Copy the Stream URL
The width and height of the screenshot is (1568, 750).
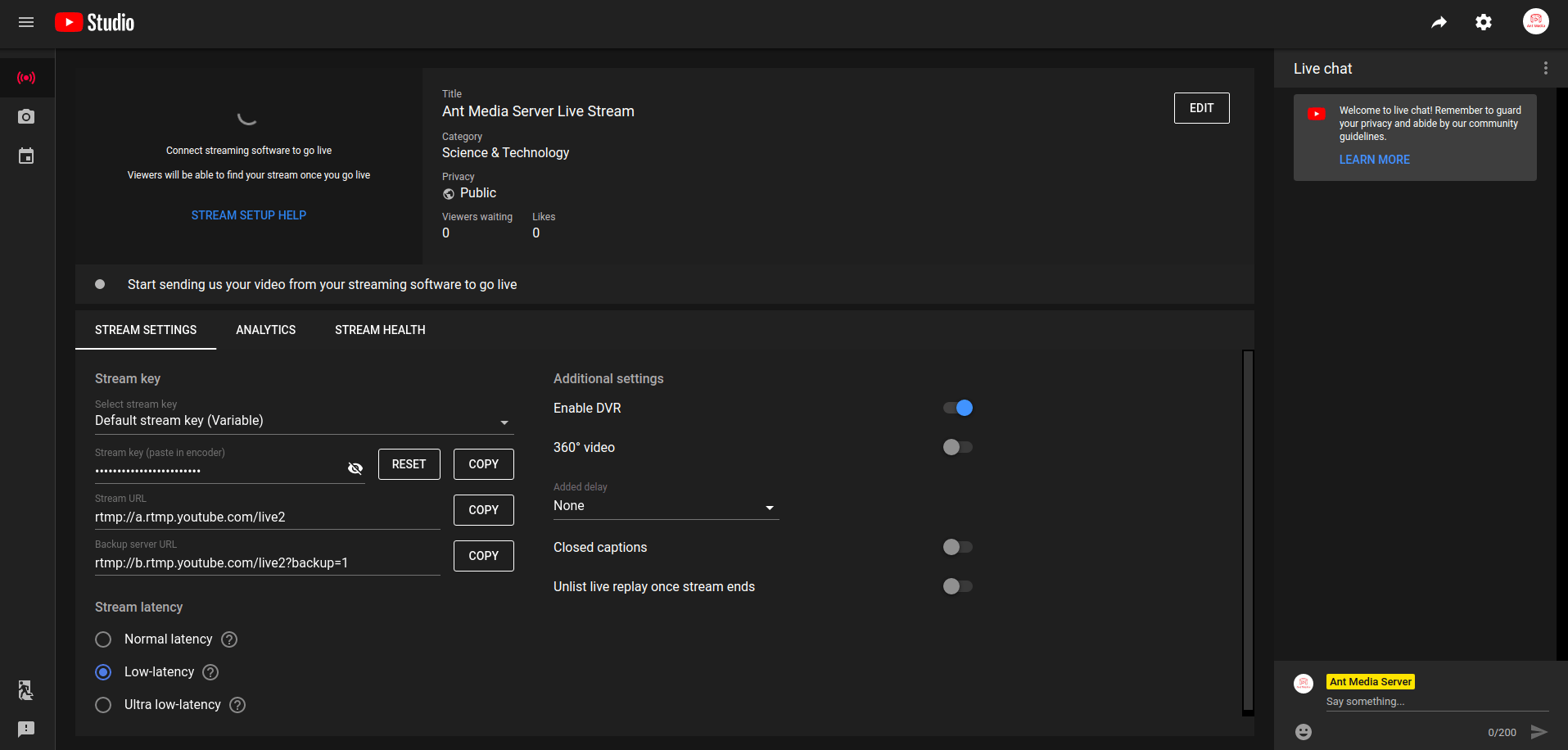483,510
